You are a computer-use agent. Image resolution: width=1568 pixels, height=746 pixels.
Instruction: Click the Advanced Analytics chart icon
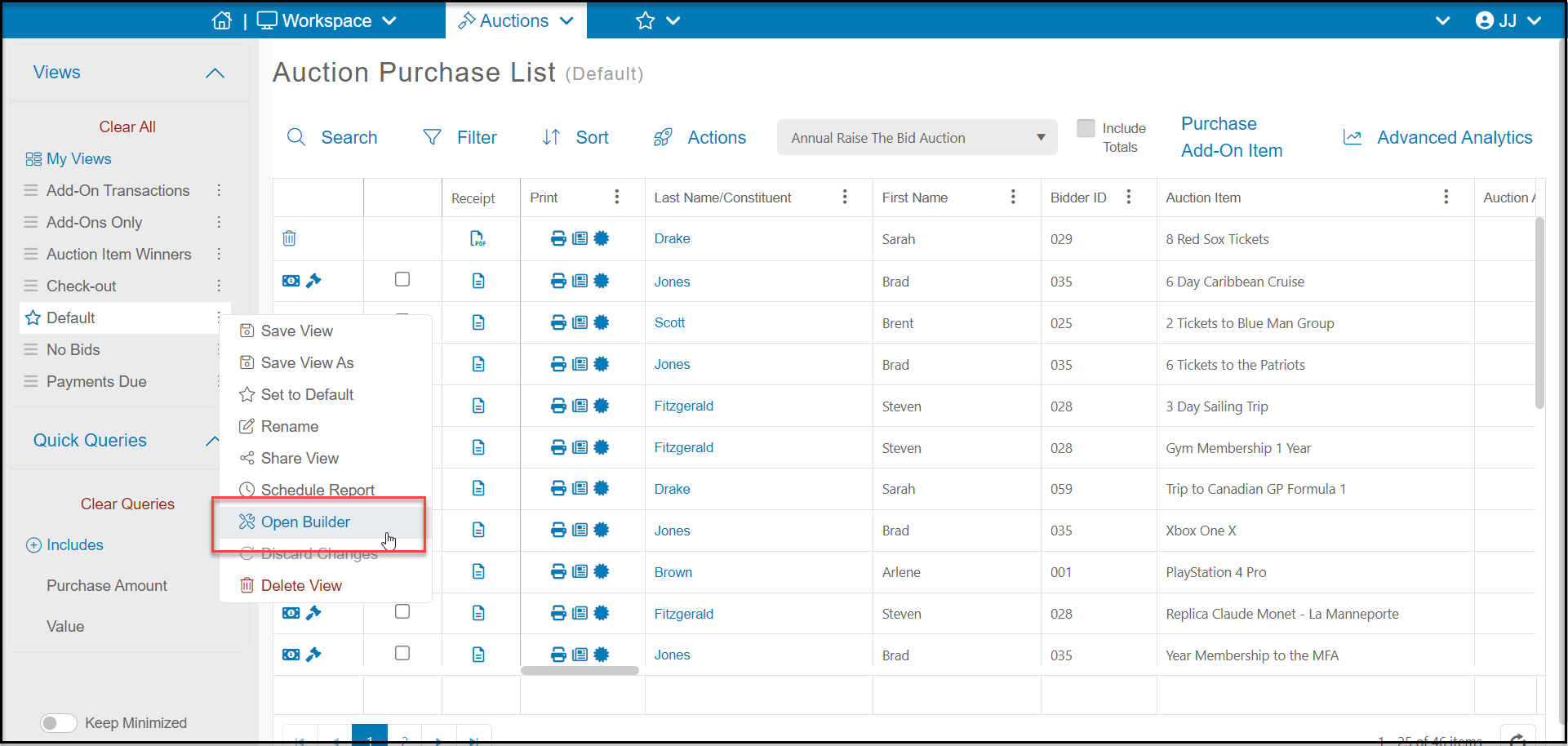(1353, 137)
